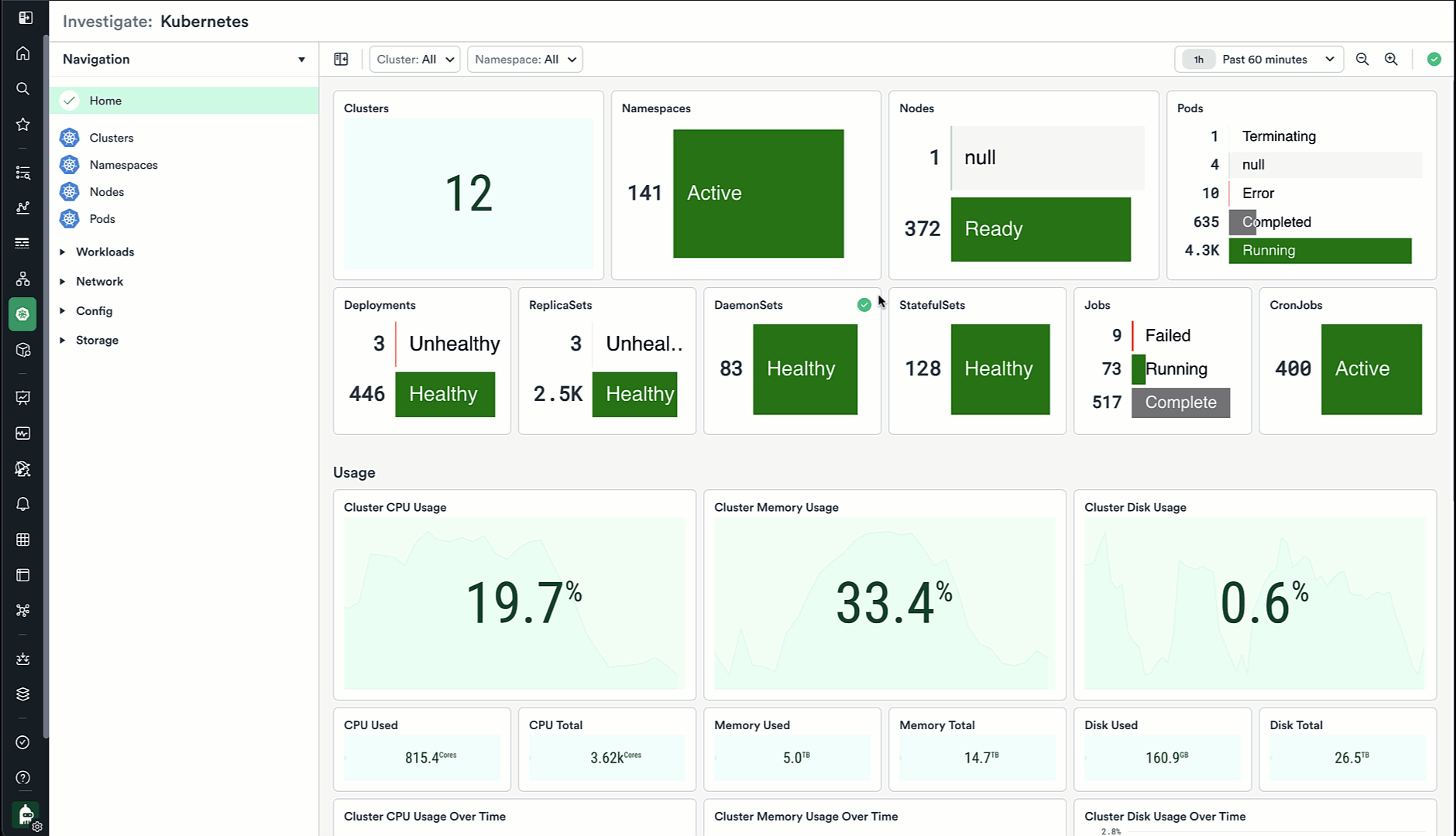Click the Disk Total 26.5 TB value
The width and height of the screenshot is (1456, 836).
(x=1351, y=758)
